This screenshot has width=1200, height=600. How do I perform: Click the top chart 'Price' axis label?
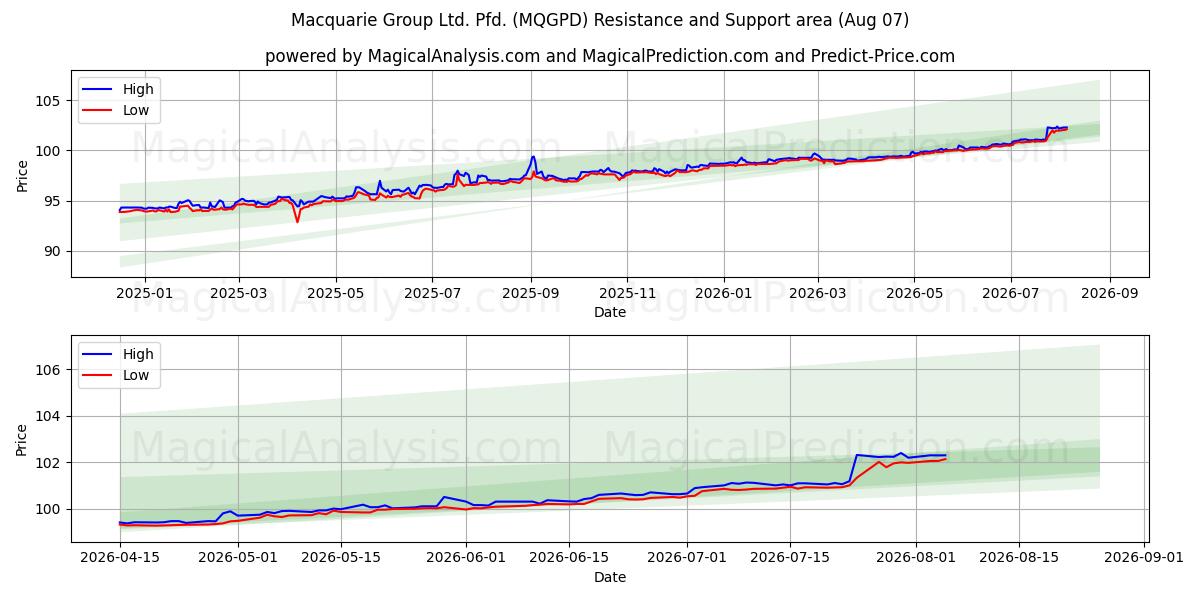(x=22, y=176)
